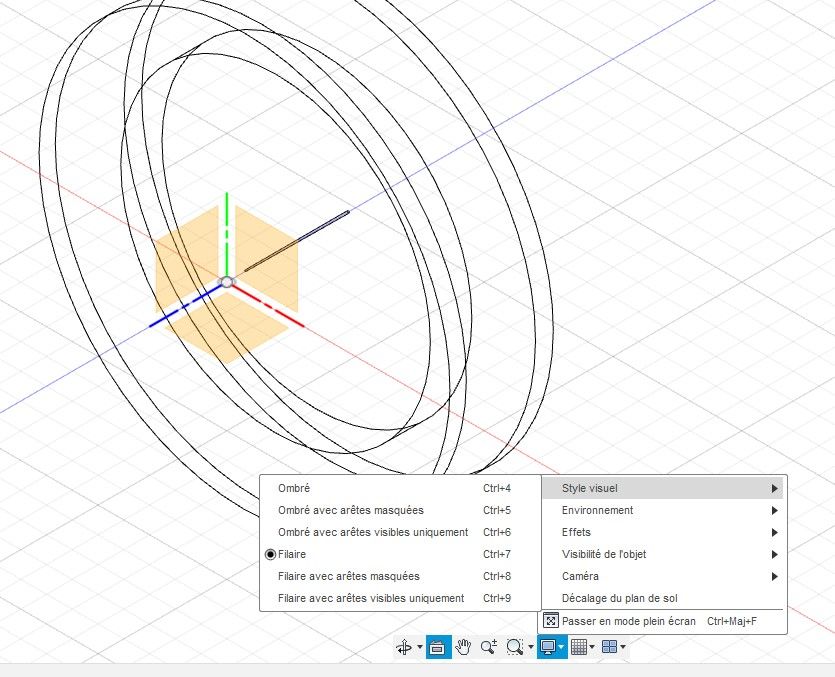Open the Orbit tool dropdown arrow

click(420, 647)
